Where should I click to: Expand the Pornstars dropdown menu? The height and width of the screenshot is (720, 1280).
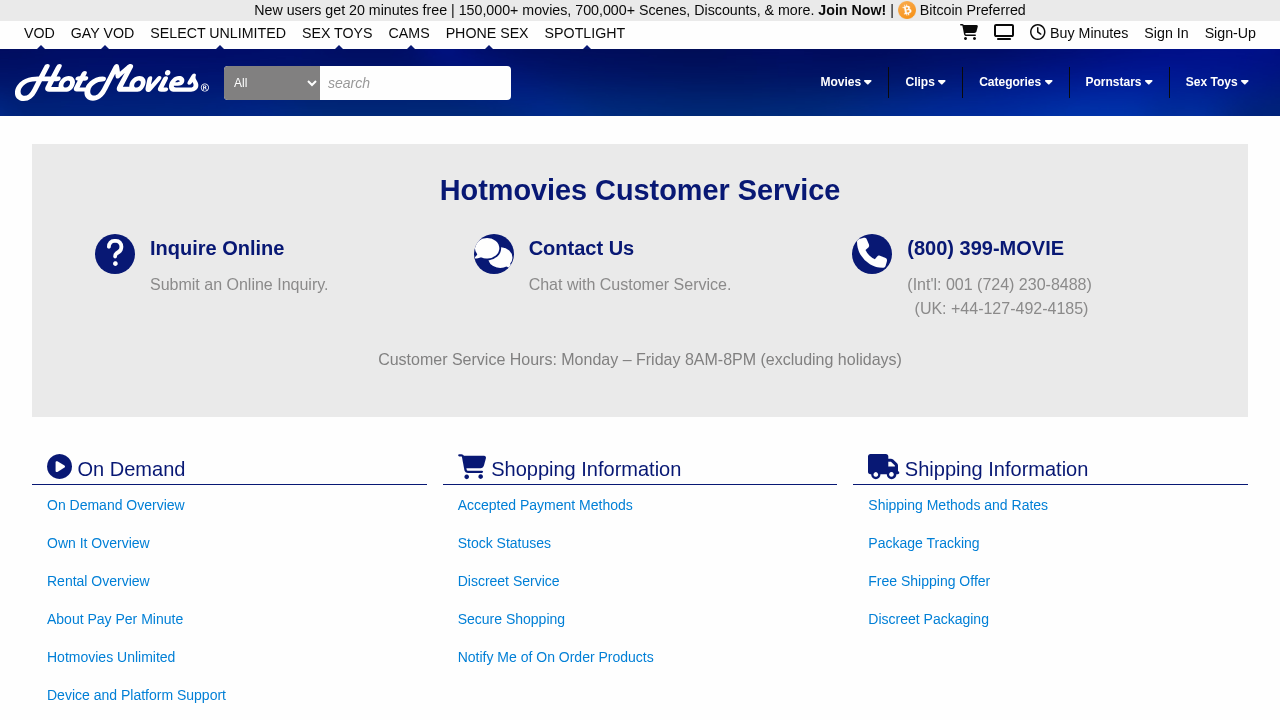tap(1119, 82)
